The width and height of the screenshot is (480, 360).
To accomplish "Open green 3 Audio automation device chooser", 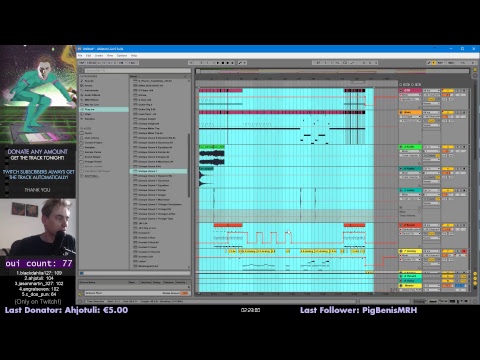I will pyautogui.click(x=411, y=151).
